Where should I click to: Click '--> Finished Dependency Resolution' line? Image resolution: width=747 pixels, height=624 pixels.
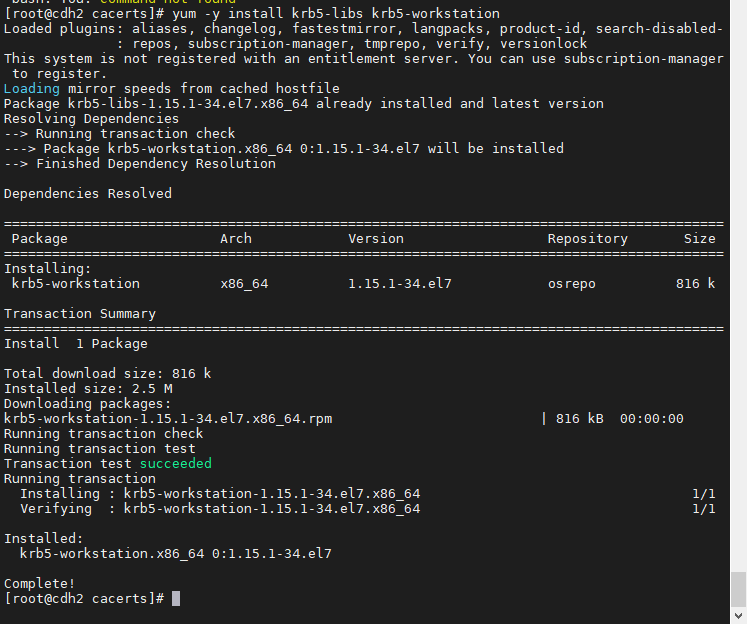click(140, 163)
